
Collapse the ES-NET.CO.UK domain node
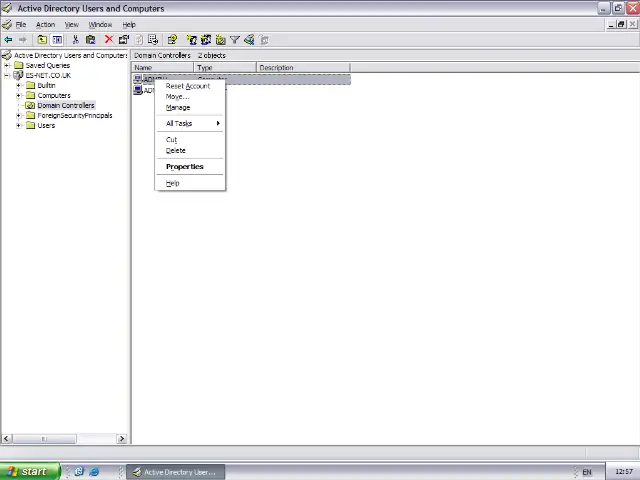tap(7, 76)
